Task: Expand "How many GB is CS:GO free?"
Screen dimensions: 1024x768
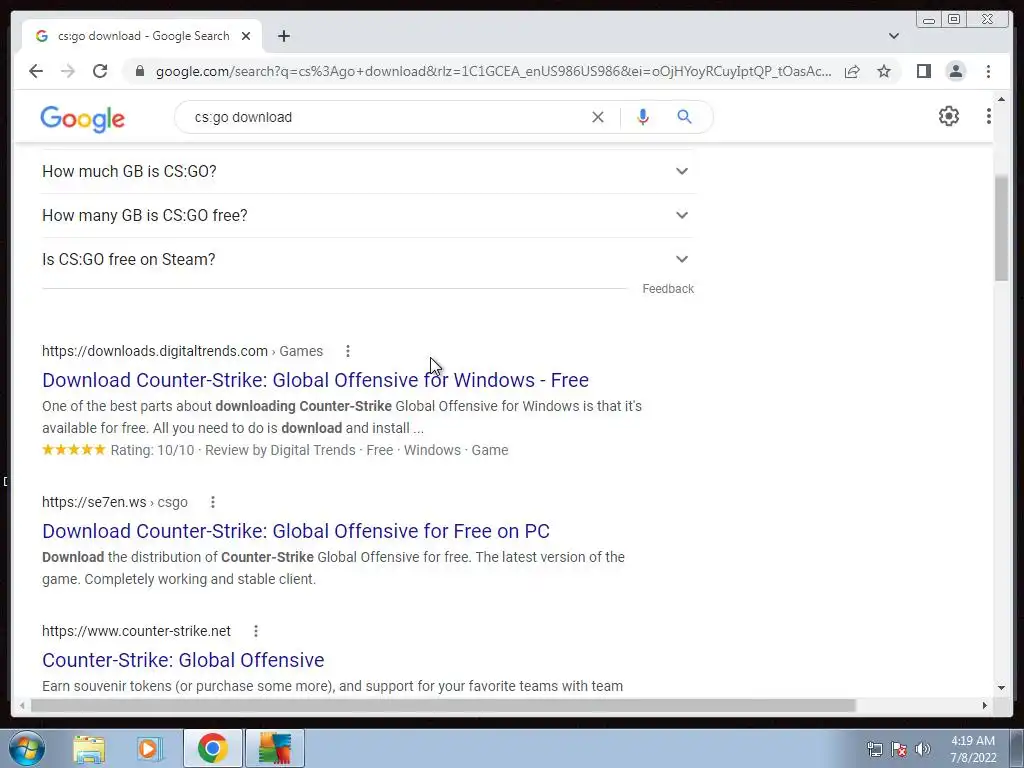Action: [x=368, y=216]
